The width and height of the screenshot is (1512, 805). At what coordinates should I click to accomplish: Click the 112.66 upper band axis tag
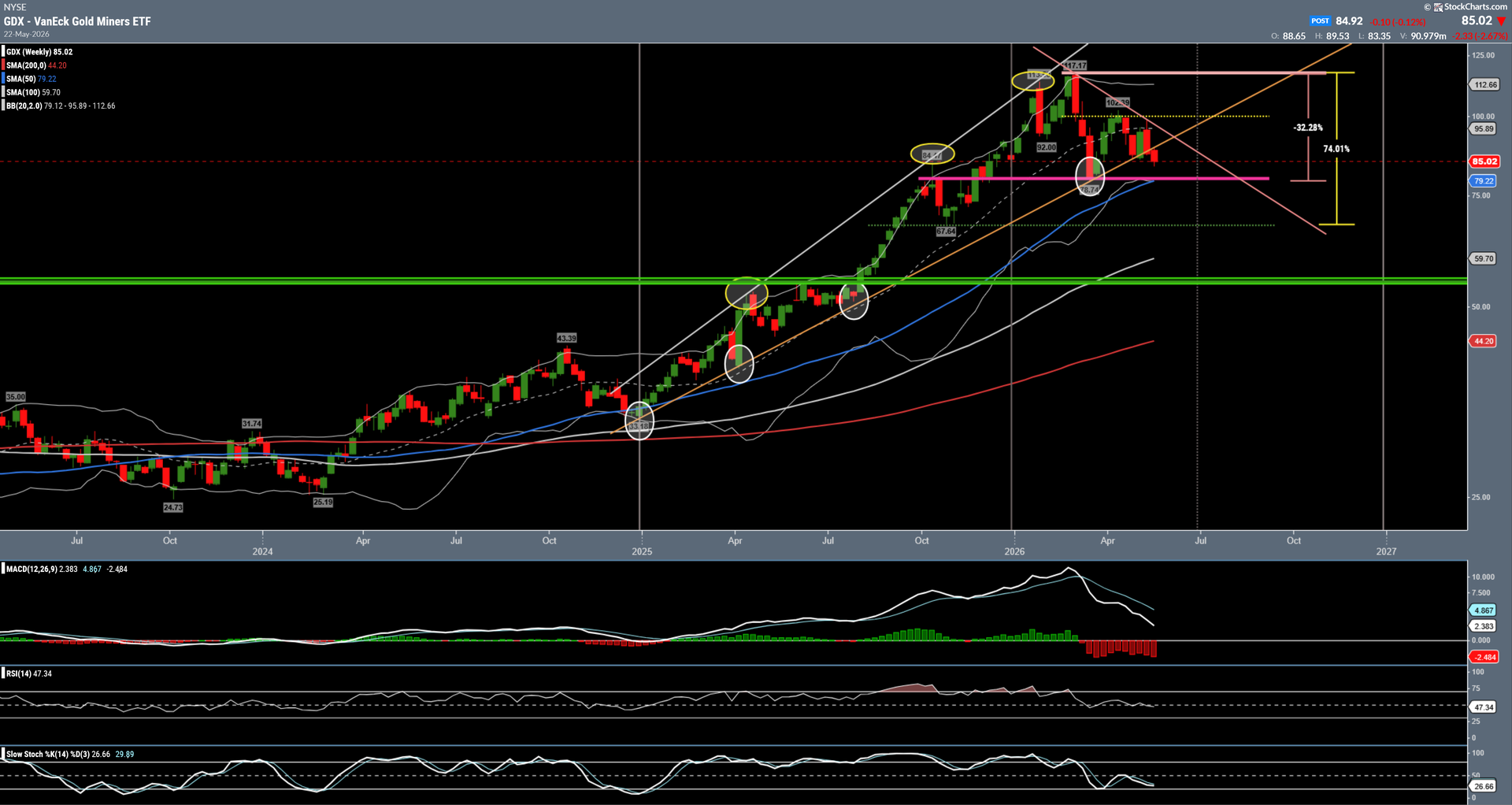[x=1485, y=85]
